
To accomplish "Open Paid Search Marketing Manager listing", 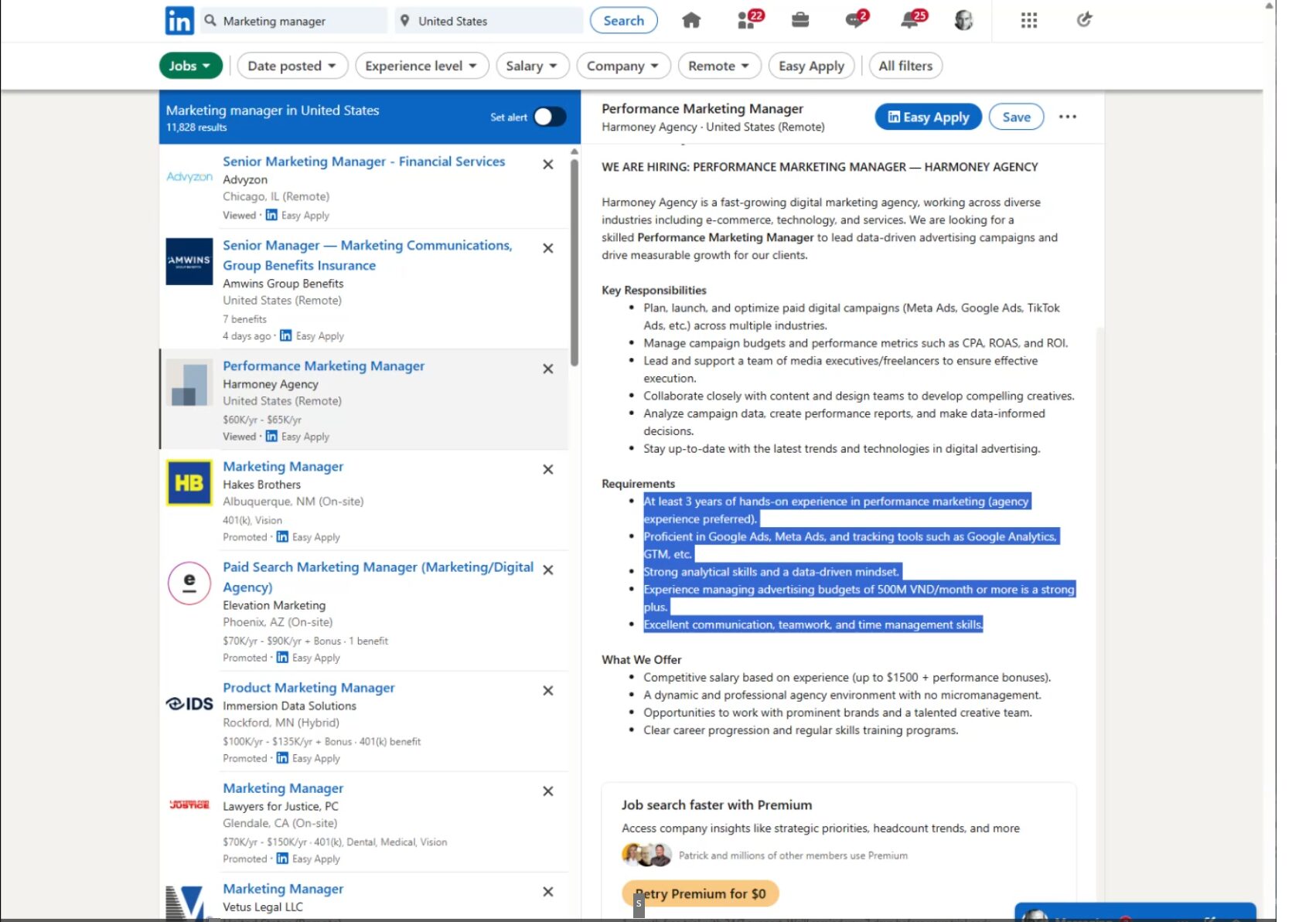I will tap(378, 577).
